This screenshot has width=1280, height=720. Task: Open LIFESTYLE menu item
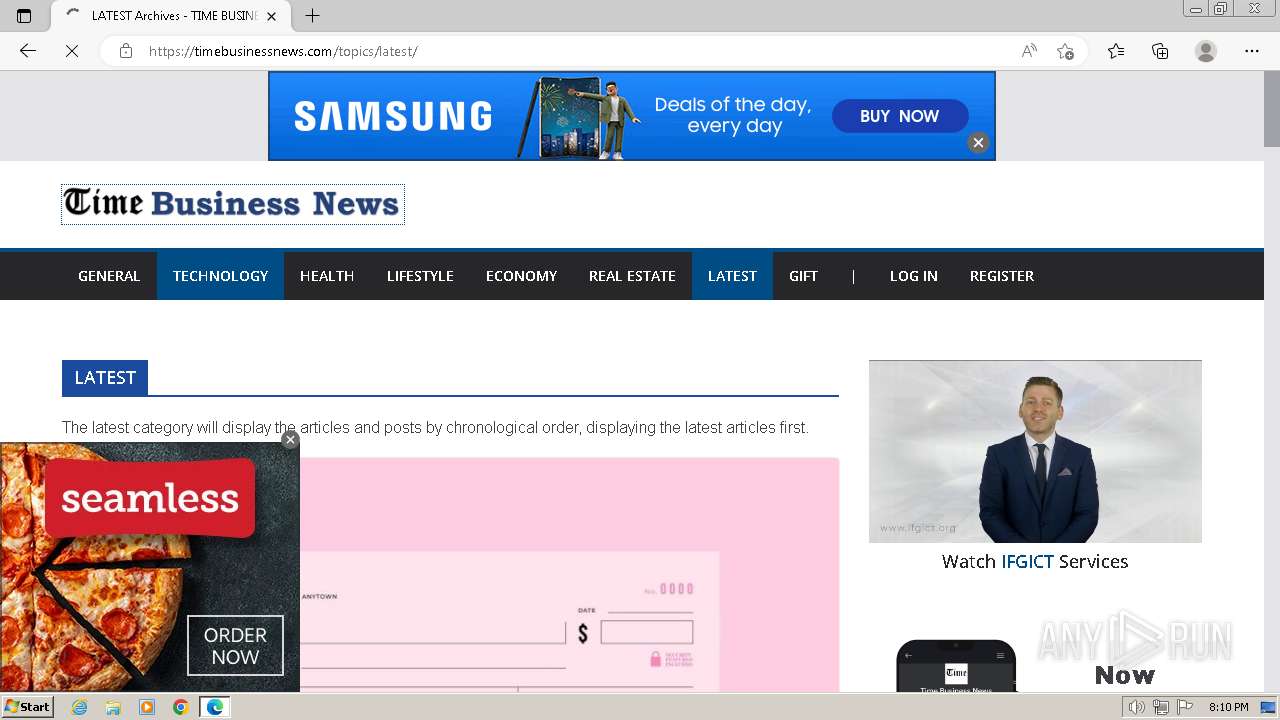tap(420, 276)
